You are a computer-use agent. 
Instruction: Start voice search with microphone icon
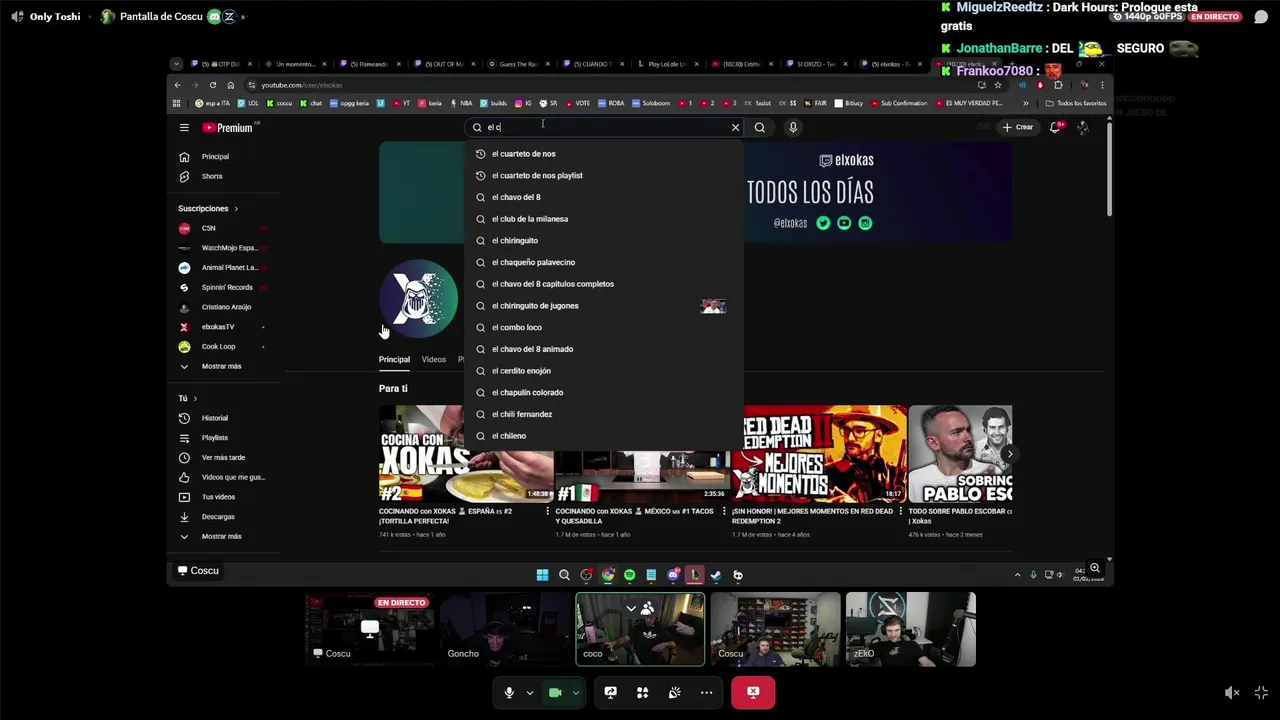click(x=793, y=127)
